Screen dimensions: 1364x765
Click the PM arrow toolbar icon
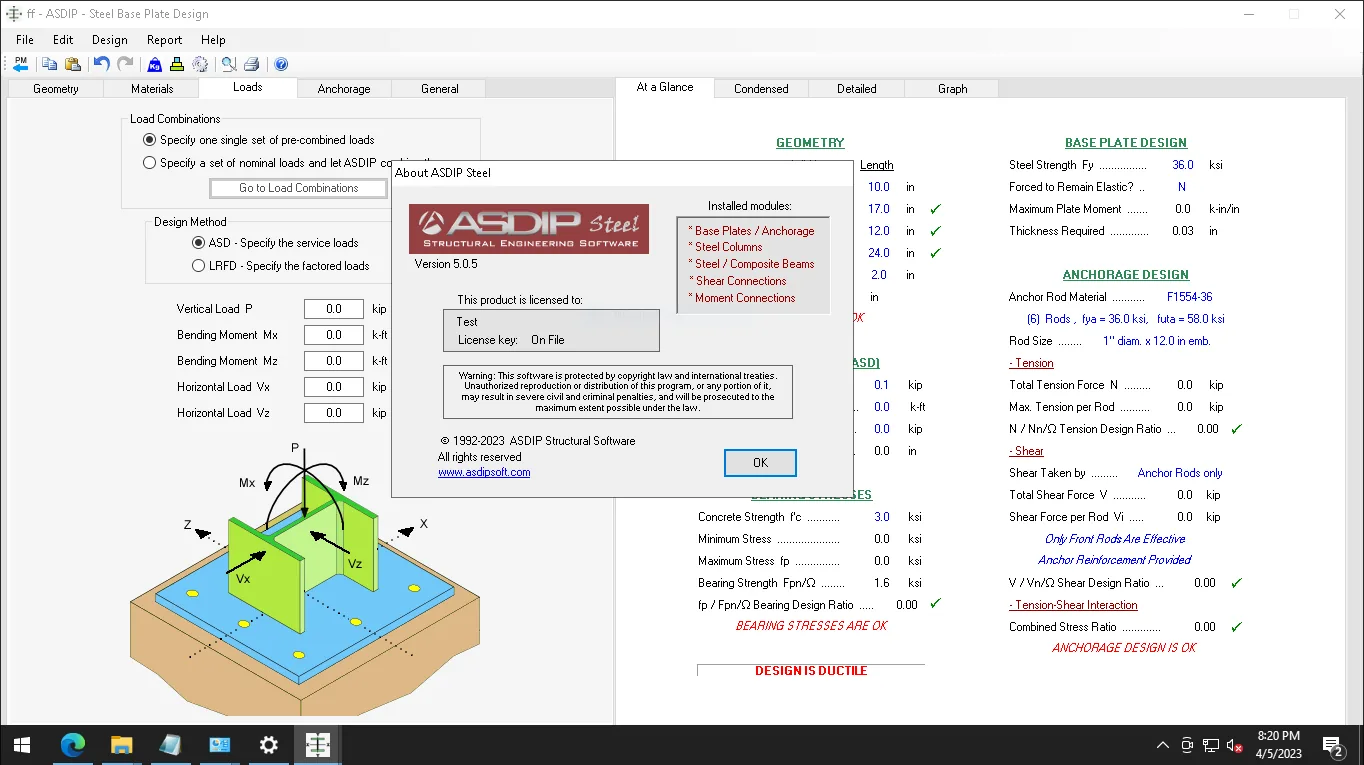tap(21, 64)
